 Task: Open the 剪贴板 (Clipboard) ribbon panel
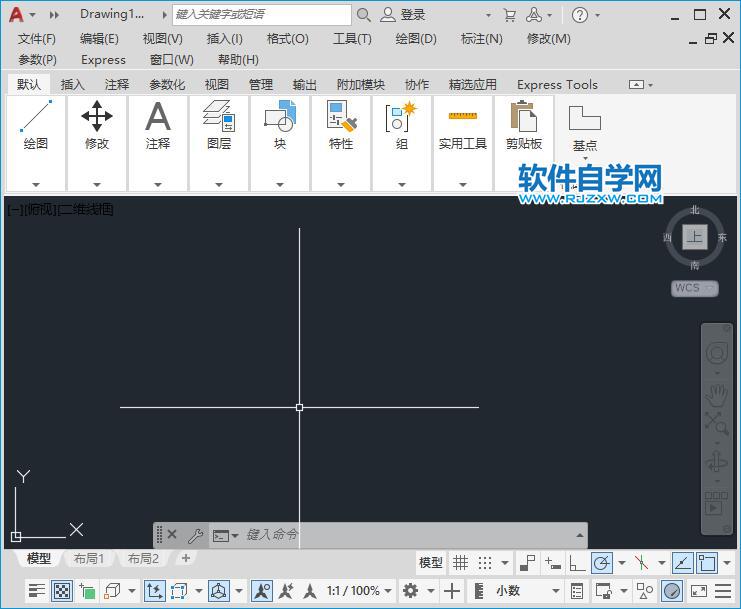[524, 125]
